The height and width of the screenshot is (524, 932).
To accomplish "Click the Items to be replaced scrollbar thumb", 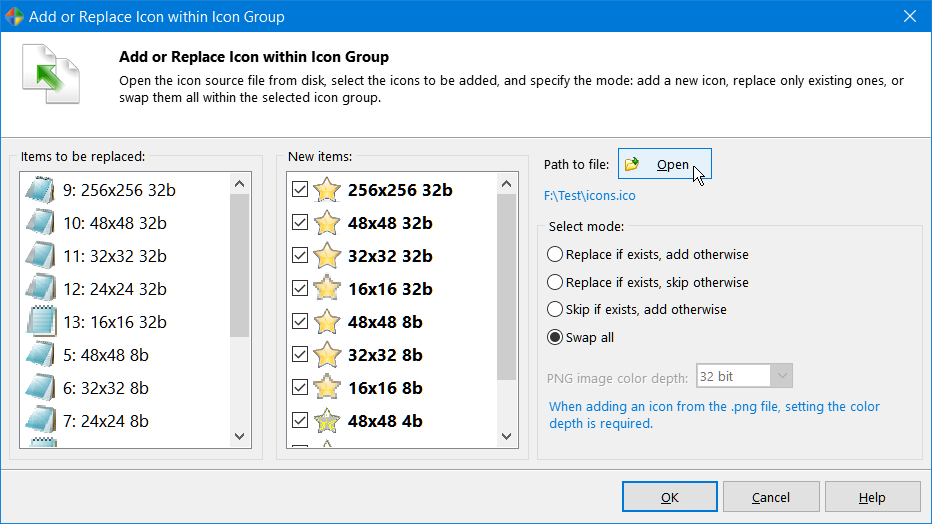I will pyautogui.click(x=240, y=266).
